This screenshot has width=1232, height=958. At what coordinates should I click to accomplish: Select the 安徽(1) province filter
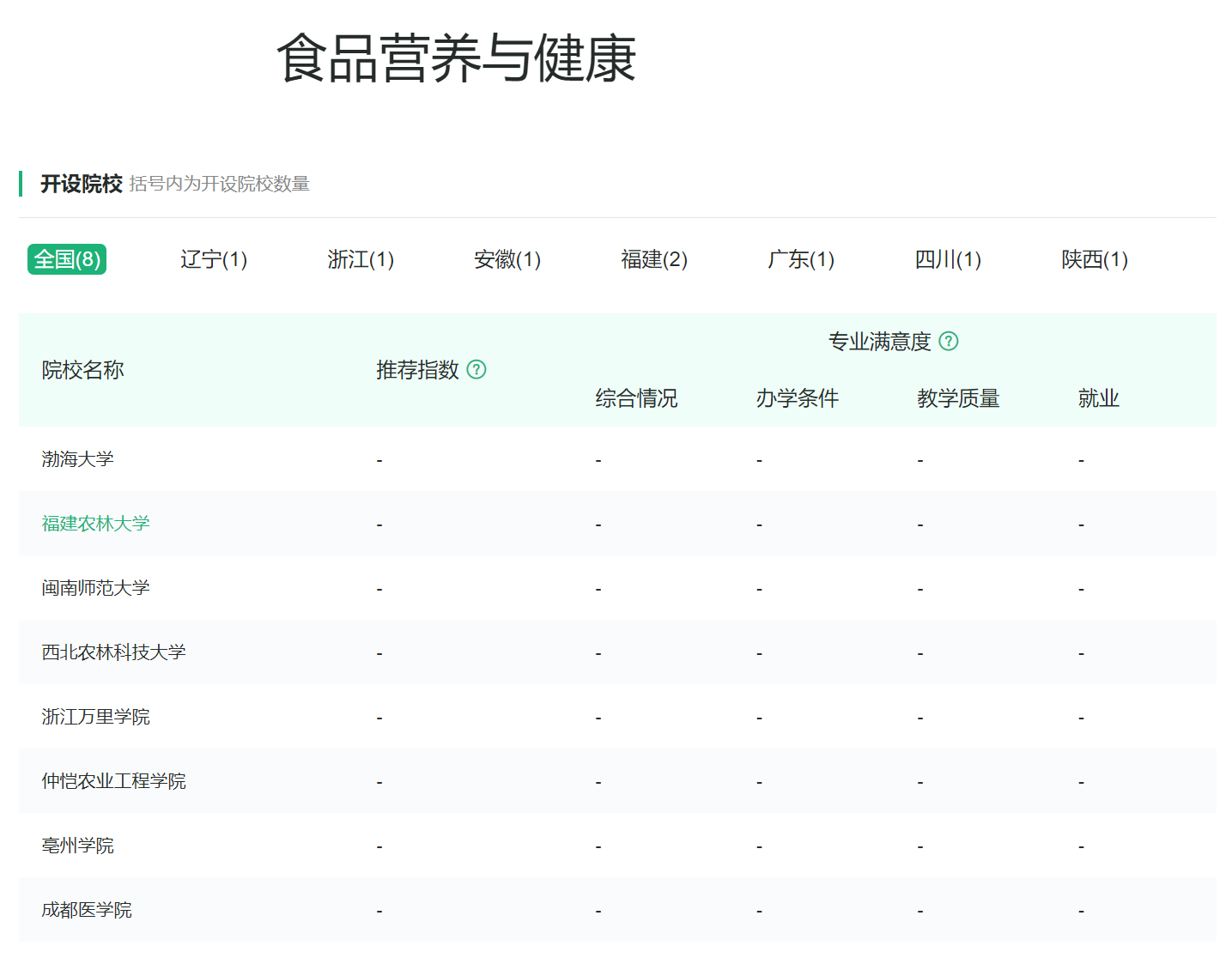[507, 259]
